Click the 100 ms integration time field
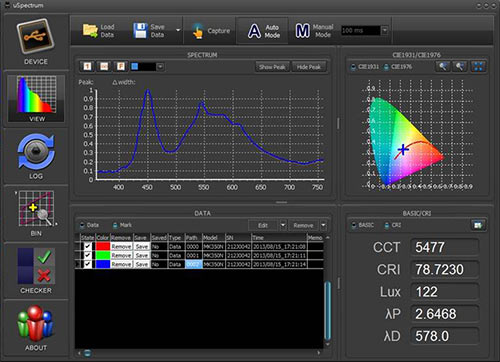The height and width of the screenshot is (362, 500). pyautogui.click(x=361, y=31)
